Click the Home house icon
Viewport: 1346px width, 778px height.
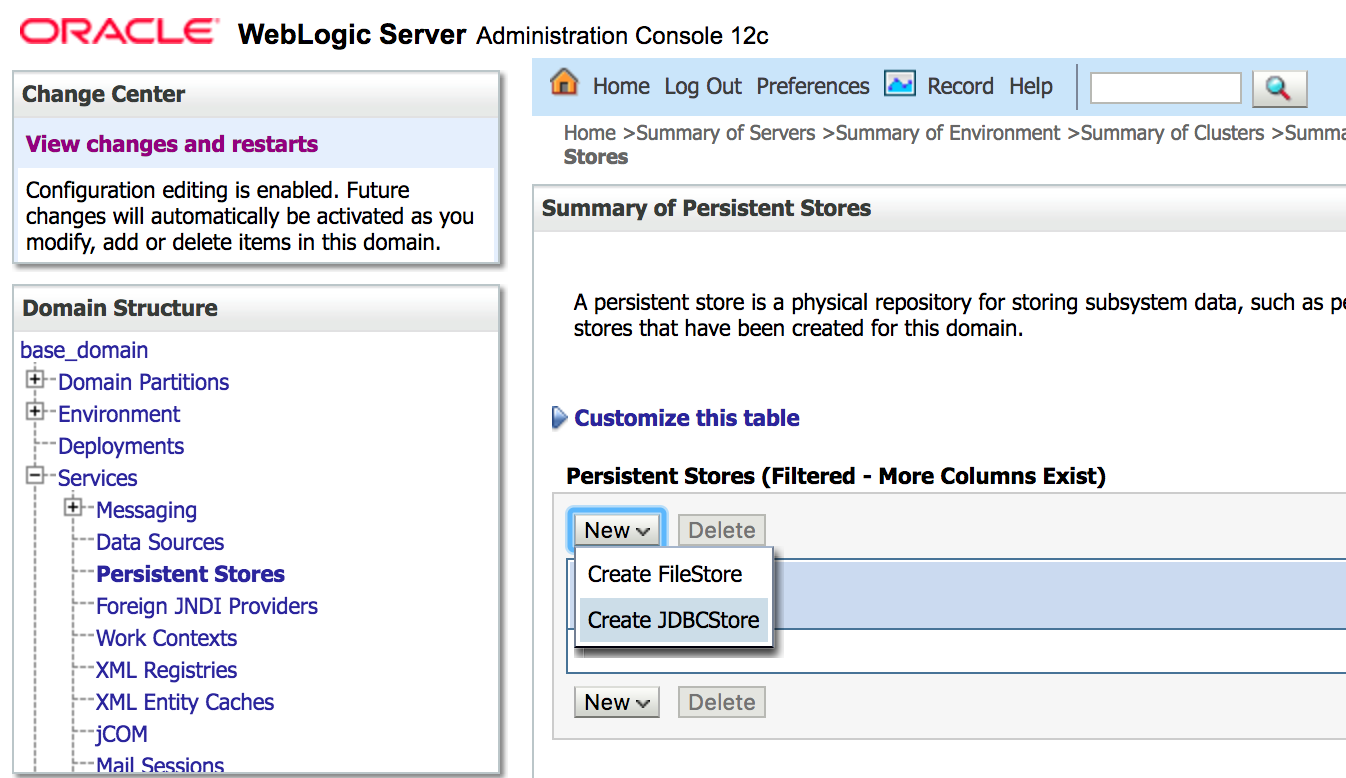pyautogui.click(x=565, y=84)
